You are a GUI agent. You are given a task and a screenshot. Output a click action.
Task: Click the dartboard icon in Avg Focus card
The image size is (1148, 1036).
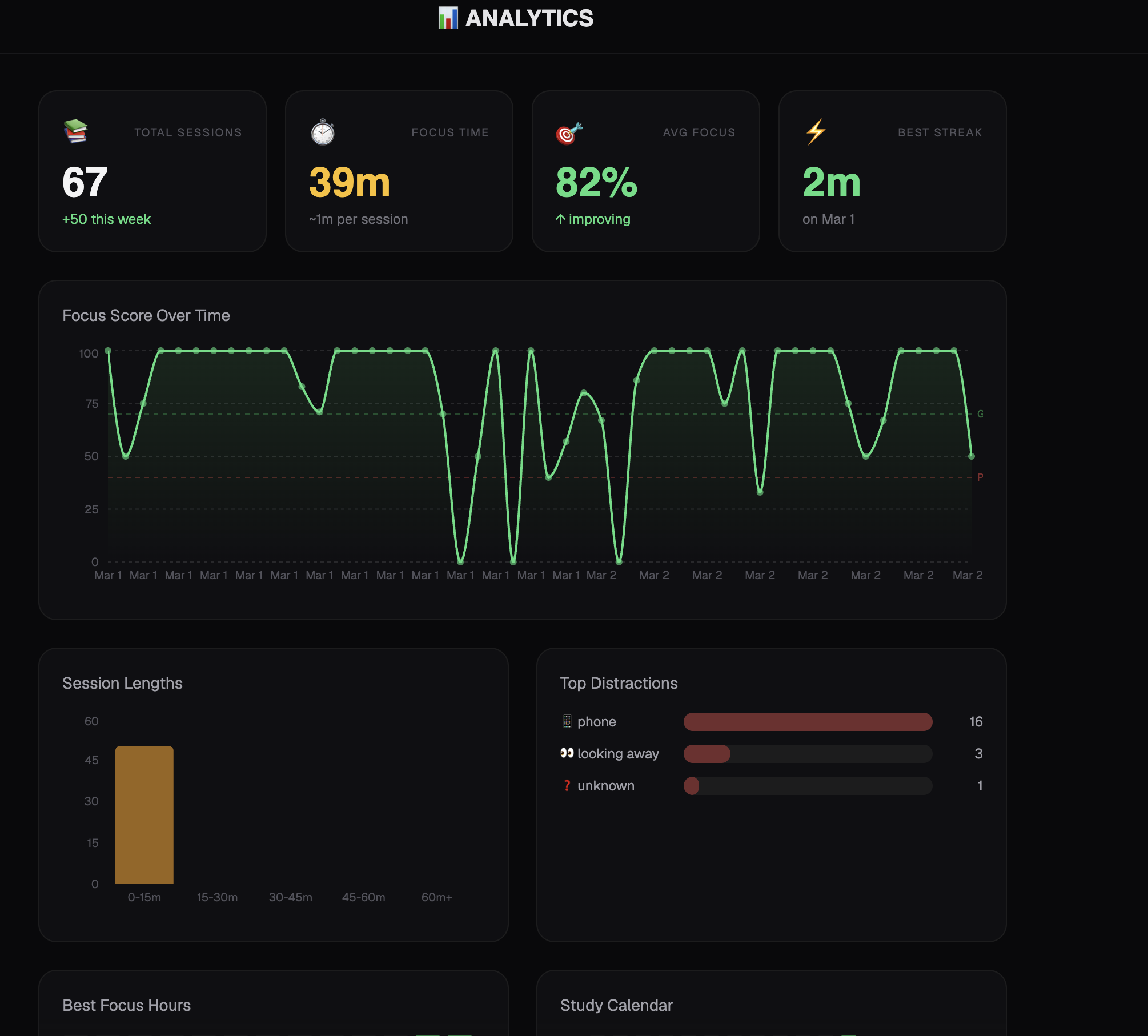click(x=569, y=133)
